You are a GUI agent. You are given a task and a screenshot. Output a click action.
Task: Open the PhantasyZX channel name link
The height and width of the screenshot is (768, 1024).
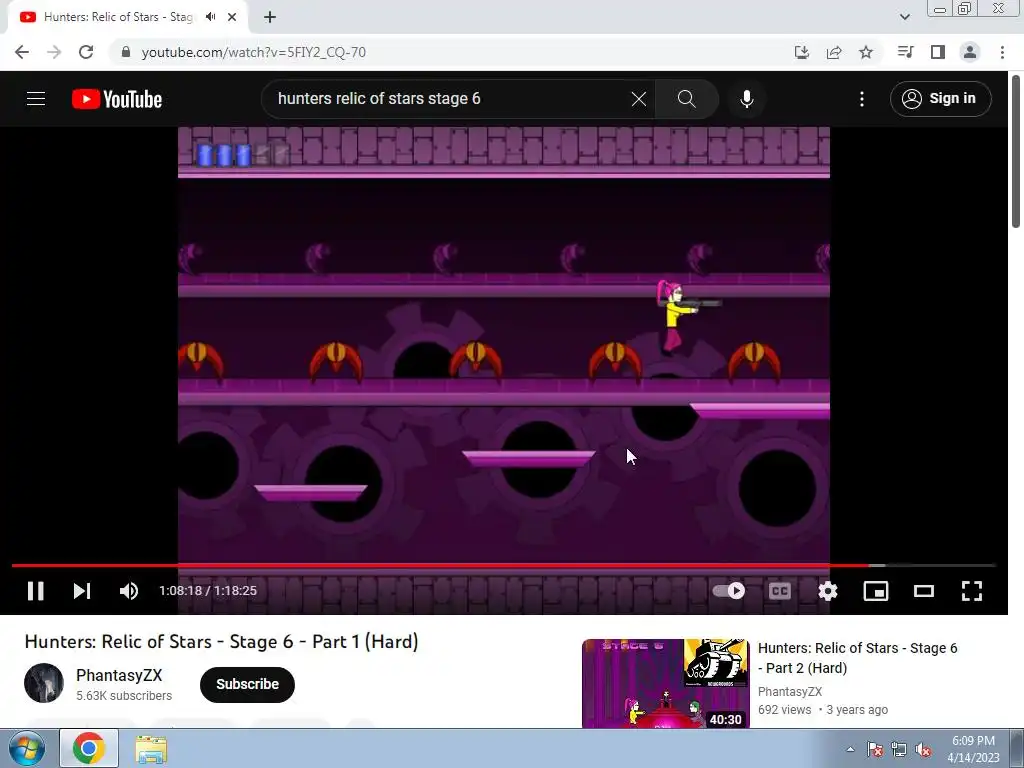click(x=119, y=675)
